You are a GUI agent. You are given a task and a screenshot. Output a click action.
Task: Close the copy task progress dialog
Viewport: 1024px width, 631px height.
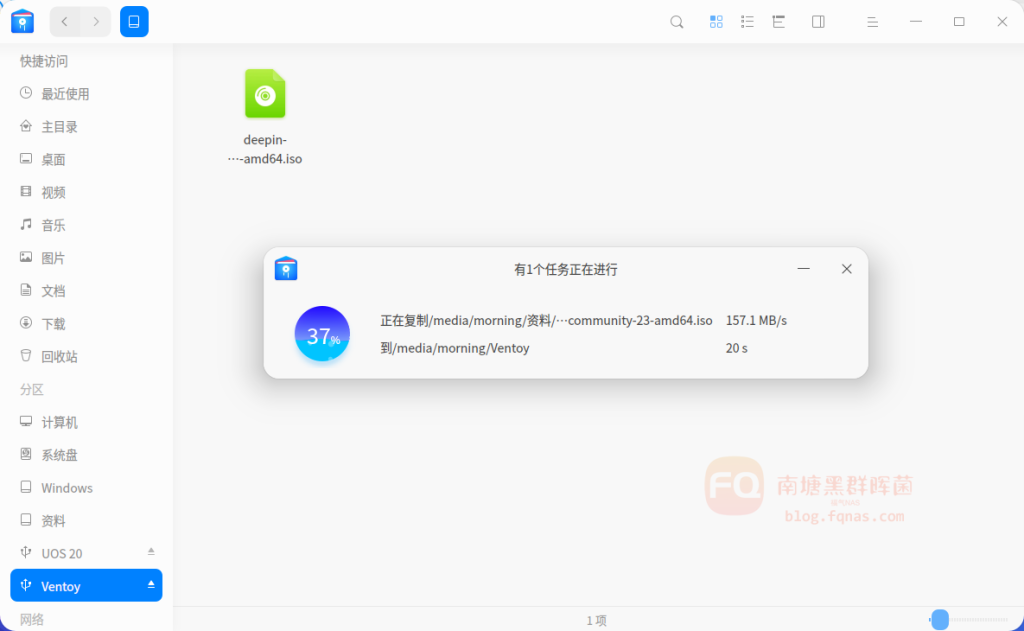(x=846, y=269)
